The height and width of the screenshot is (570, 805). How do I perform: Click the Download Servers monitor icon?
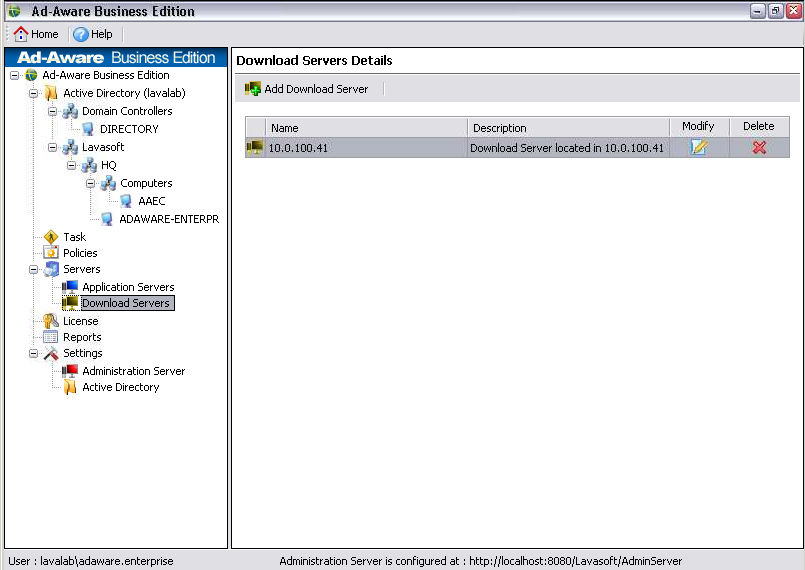pyautogui.click(x=70, y=303)
